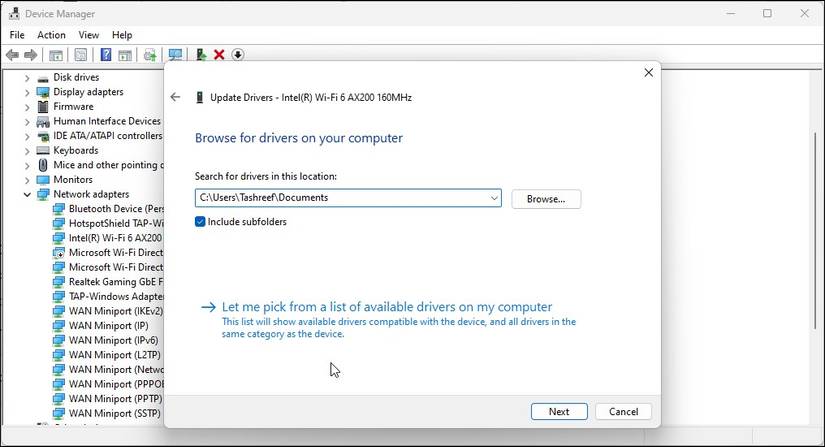Screen dimensions: 825x447
Task: Open the Action menu
Action: point(51,35)
